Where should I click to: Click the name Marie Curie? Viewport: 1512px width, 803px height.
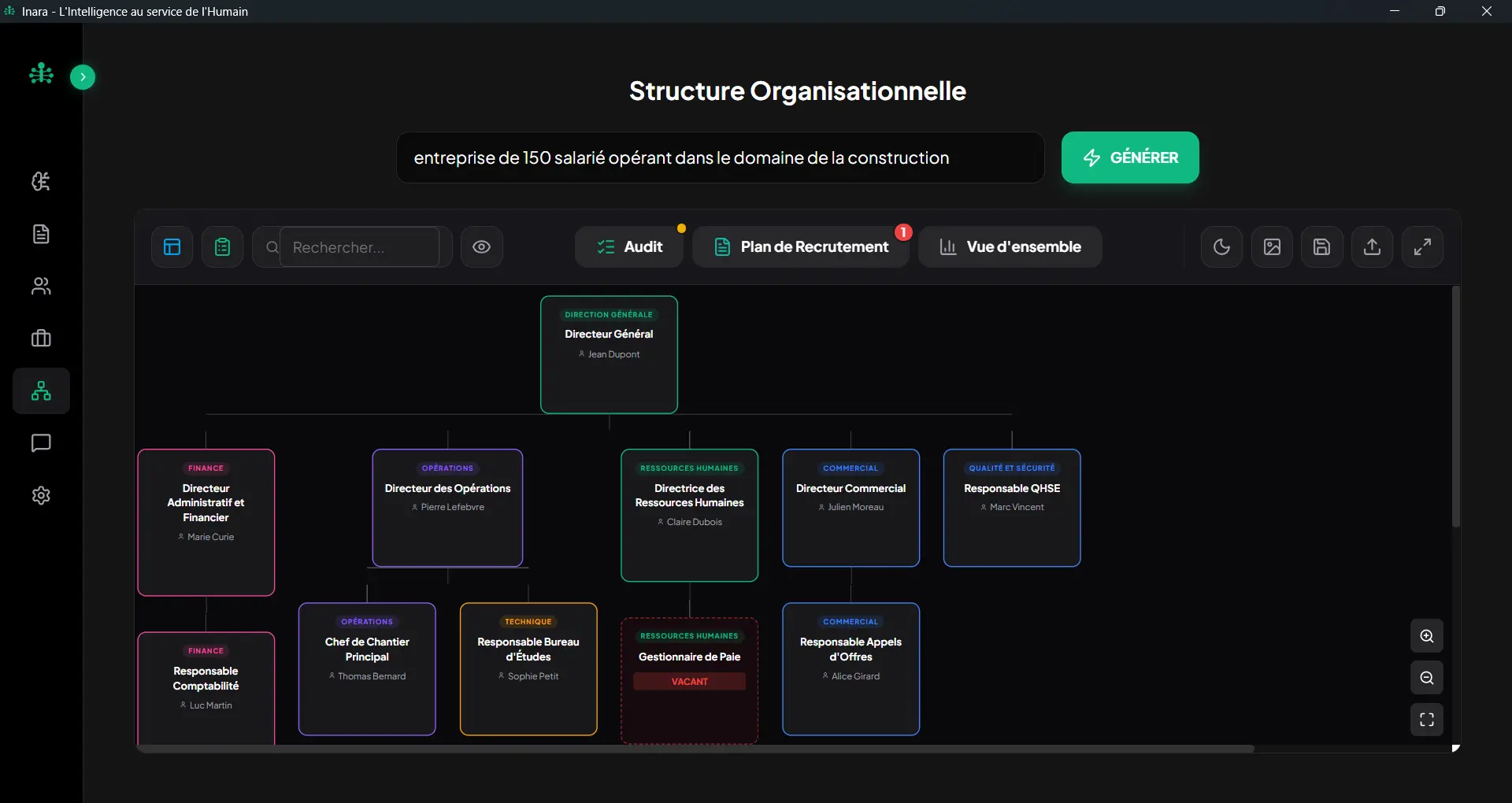210,537
